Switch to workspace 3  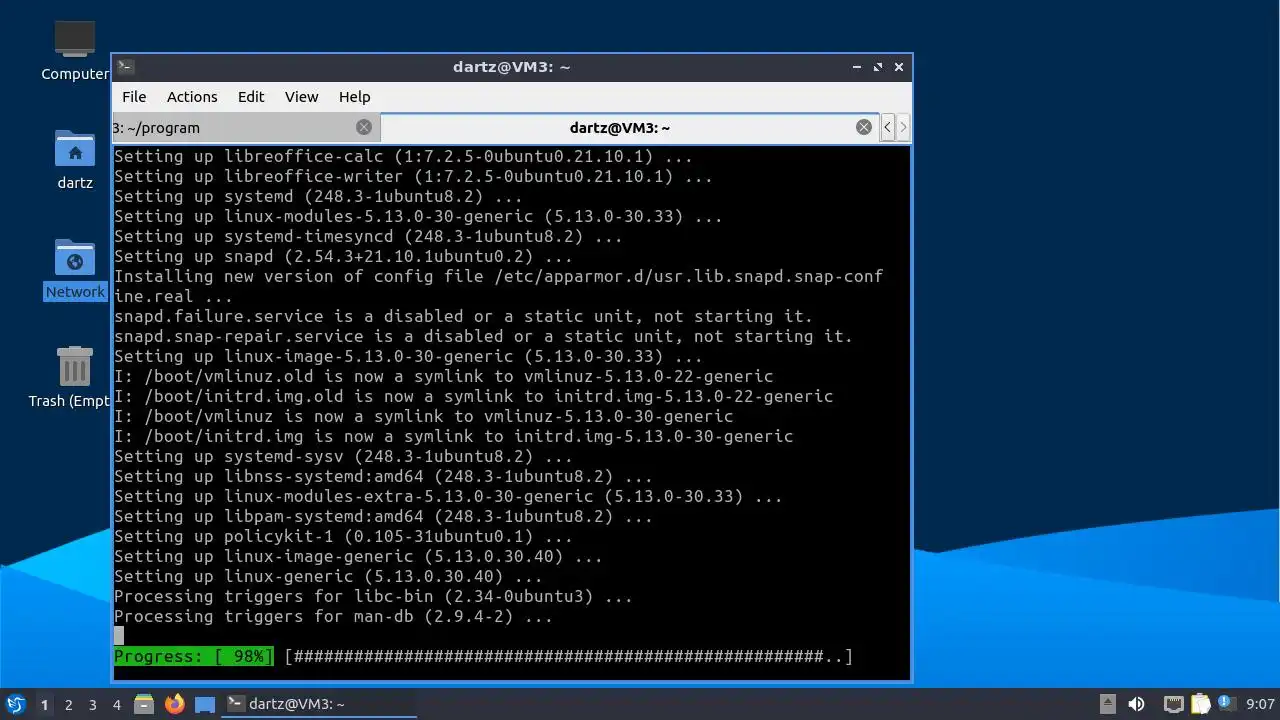click(x=92, y=704)
